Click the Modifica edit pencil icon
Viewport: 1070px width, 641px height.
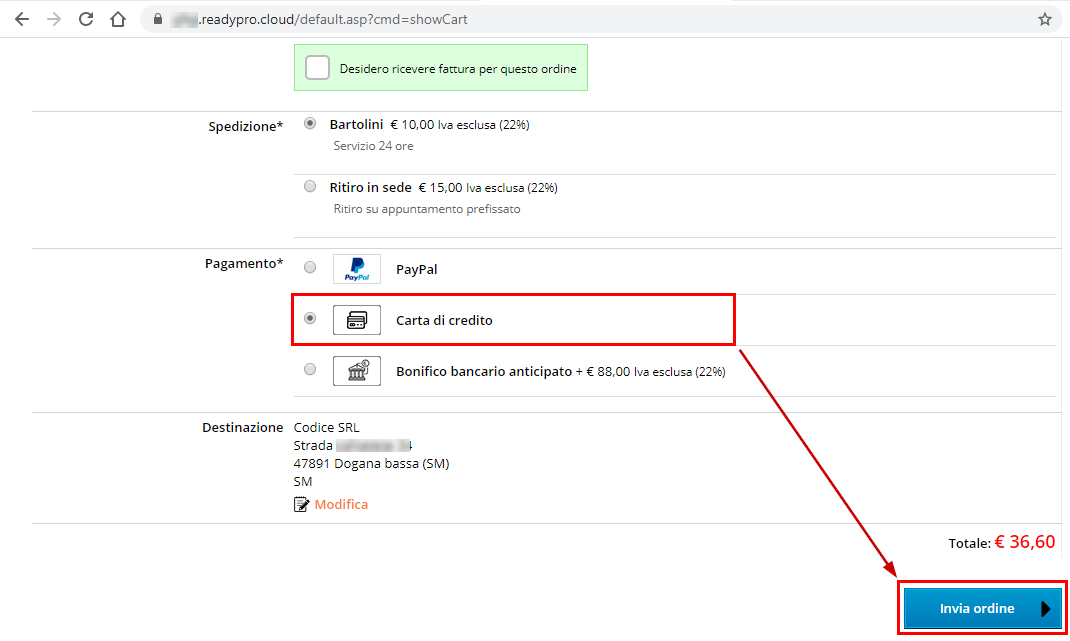click(301, 504)
